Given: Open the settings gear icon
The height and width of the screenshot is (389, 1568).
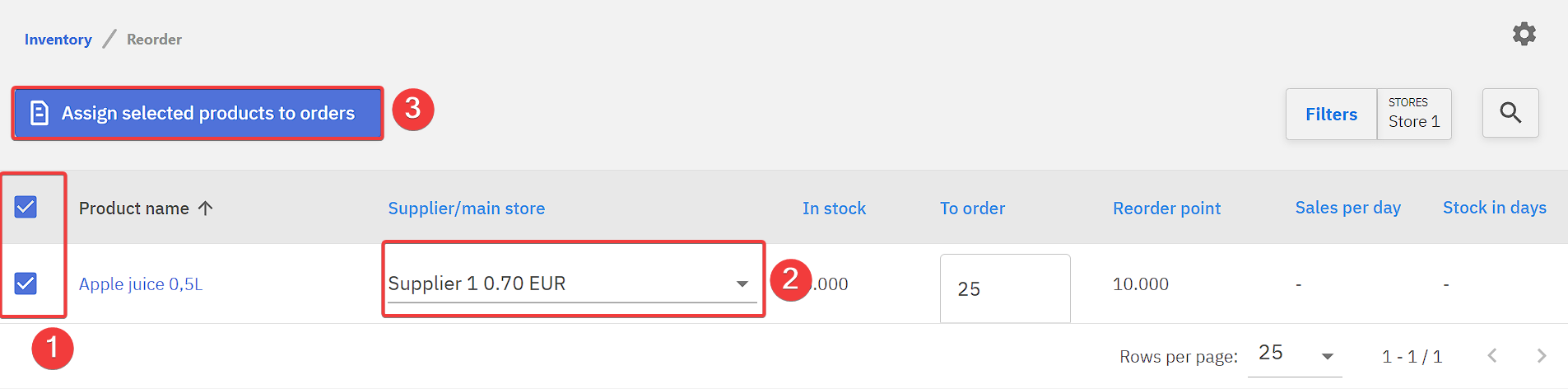Looking at the screenshot, I should [1524, 34].
